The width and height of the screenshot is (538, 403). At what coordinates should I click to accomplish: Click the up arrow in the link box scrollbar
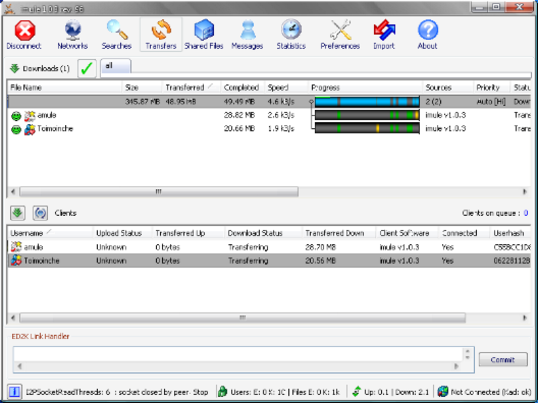[467, 352]
